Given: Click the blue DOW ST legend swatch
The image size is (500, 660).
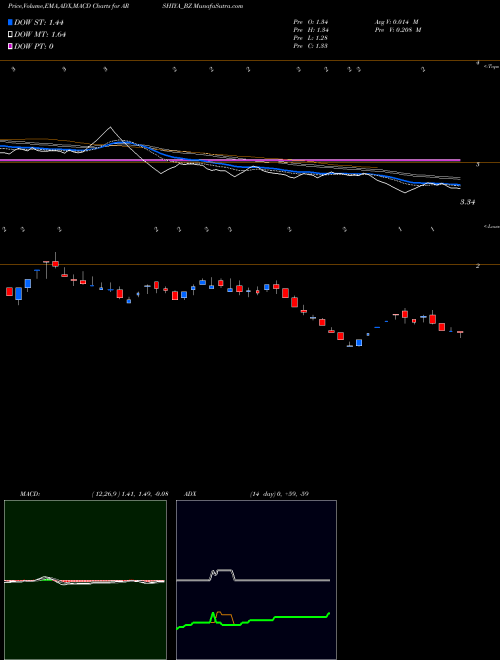Looking at the screenshot, I should (x=10, y=22).
